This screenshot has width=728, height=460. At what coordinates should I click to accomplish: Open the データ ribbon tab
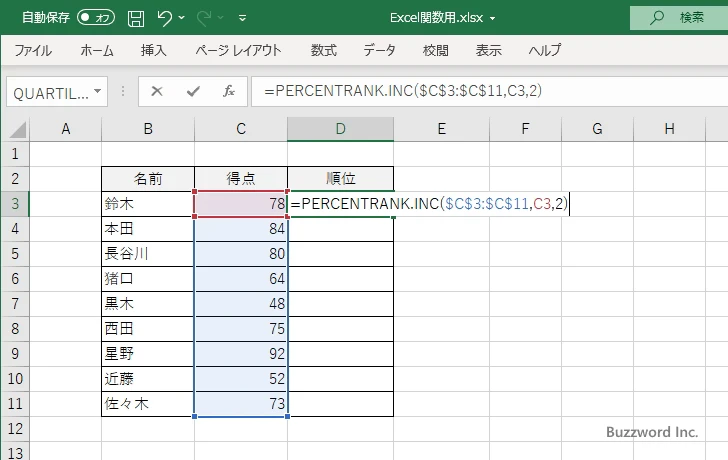[x=379, y=50]
